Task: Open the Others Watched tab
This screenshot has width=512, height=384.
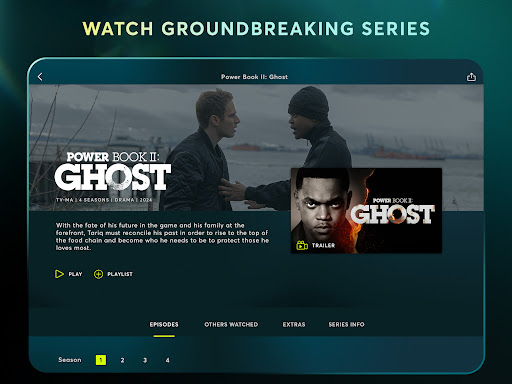Action: [x=231, y=325]
